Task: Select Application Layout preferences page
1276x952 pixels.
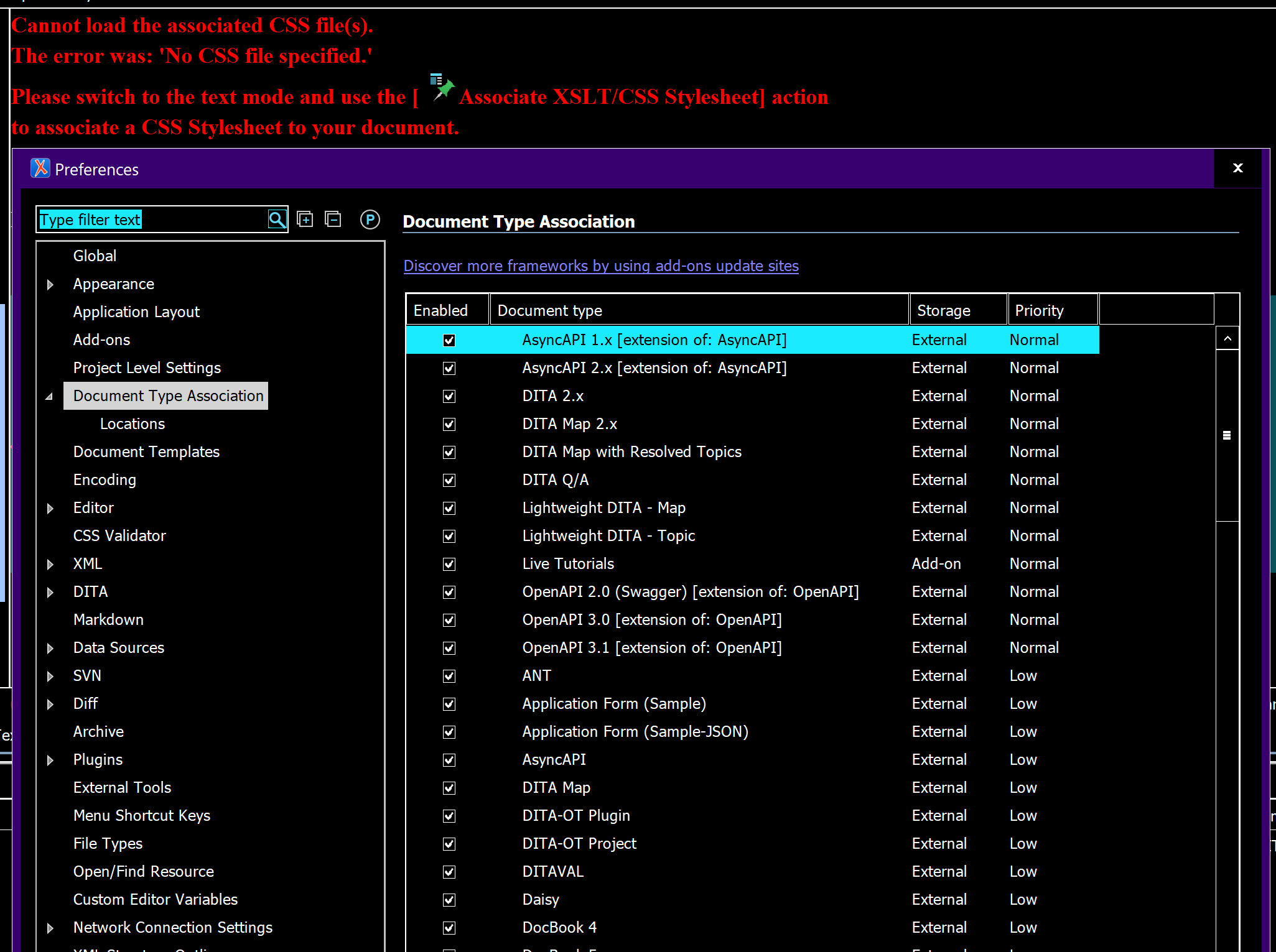Action: pos(136,312)
